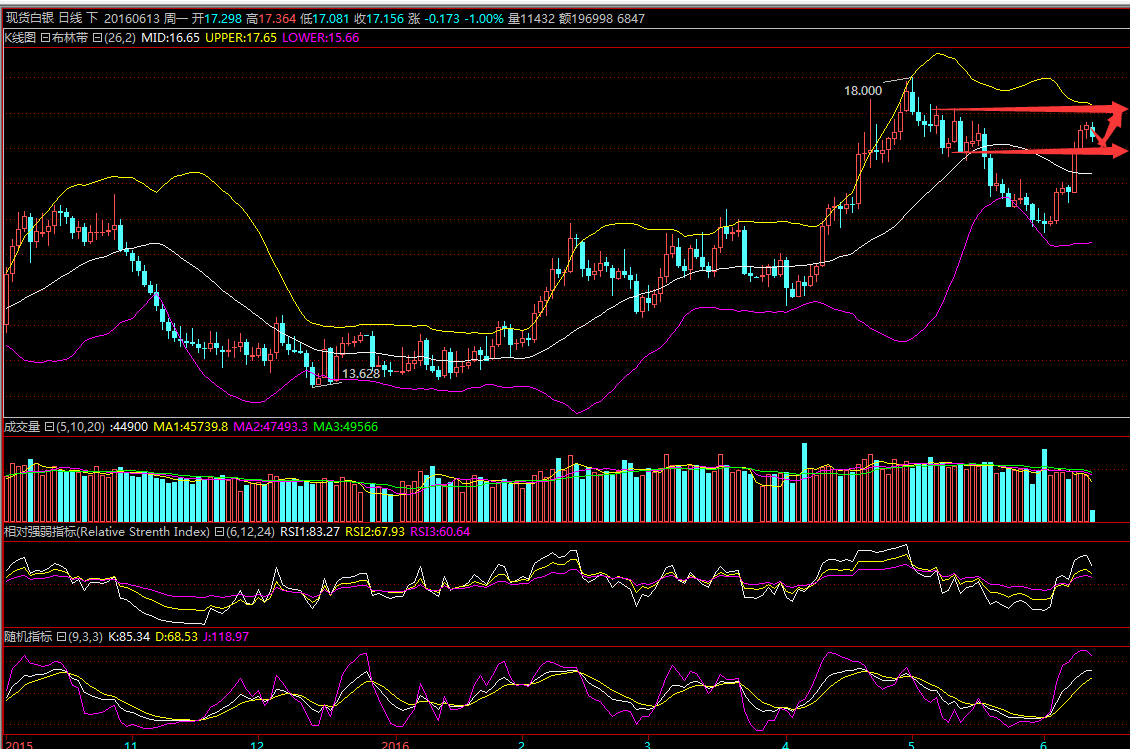Image resolution: width=1130 pixels, height=749 pixels.
Task: Click the month 5 marker on time axis
Action: 911,744
